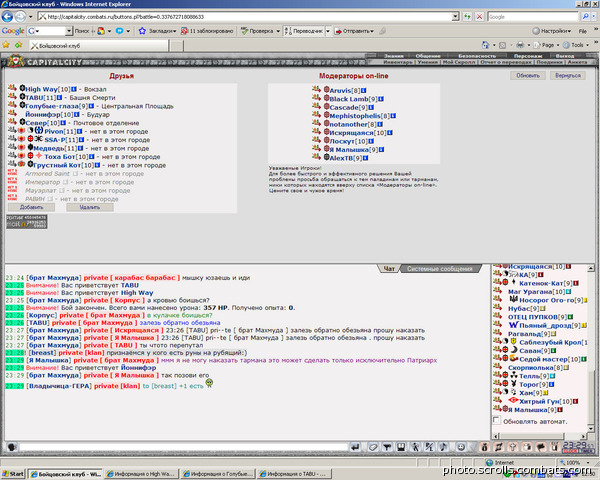600x480 pixels.
Task: Click the Добавить friend button
Action: 31,207
